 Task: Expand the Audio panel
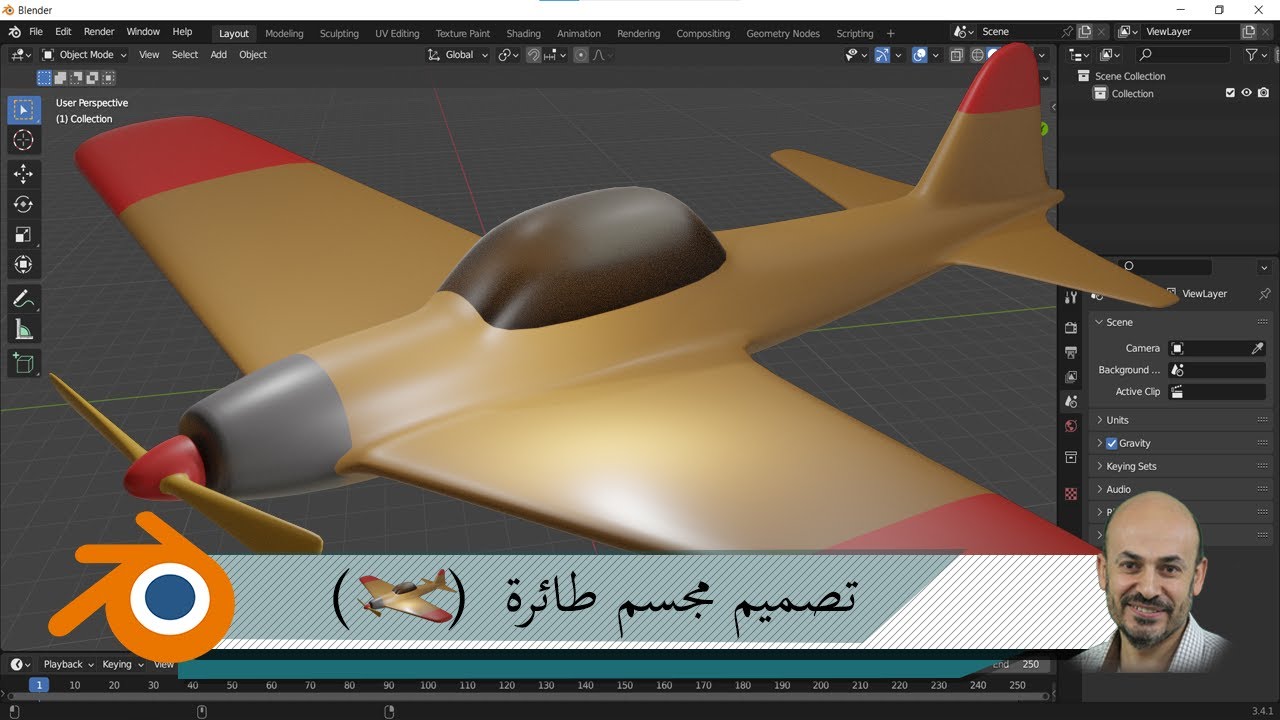1179,489
